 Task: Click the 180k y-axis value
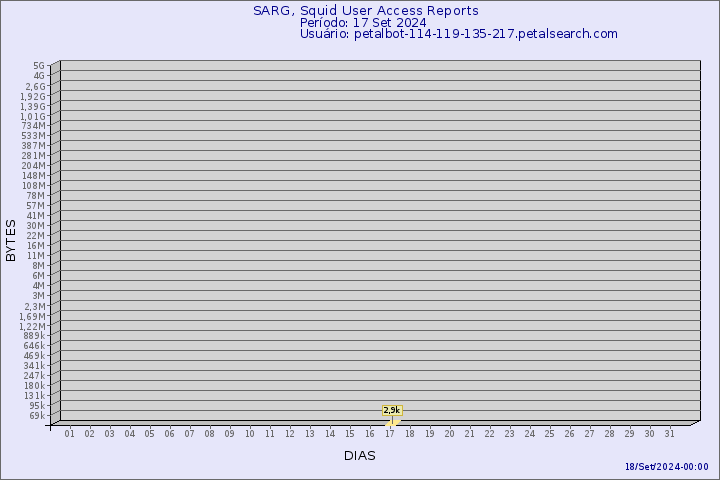(34, 385)
